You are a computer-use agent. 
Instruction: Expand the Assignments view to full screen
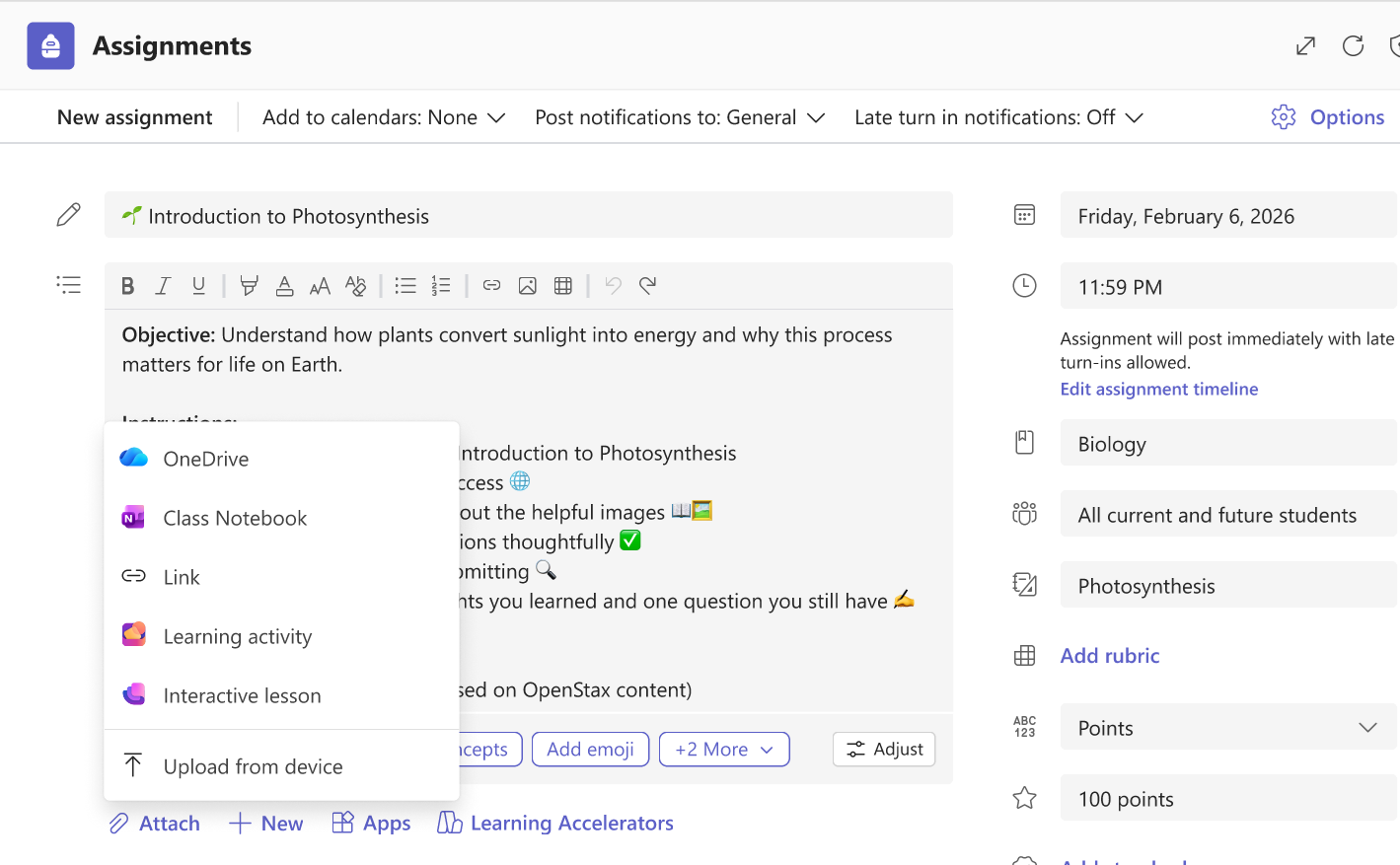[x=1305, y=46]
